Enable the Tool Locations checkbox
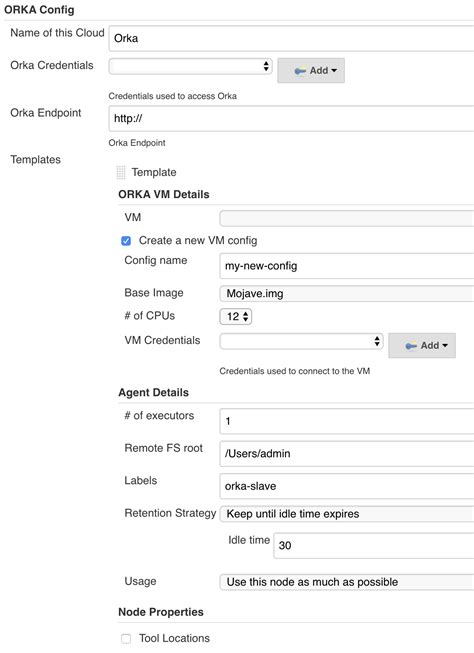474x653 pixels. click(x=126, y=638)
